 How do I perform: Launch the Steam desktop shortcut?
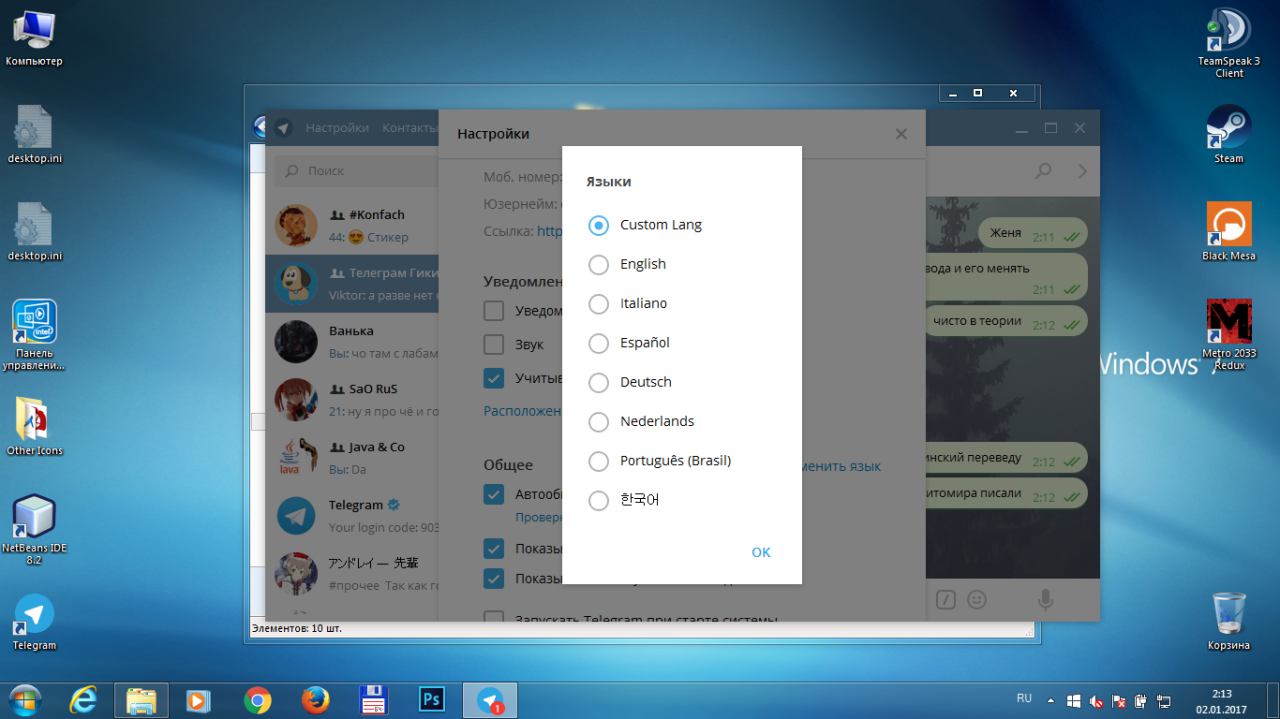[1229, 134]
